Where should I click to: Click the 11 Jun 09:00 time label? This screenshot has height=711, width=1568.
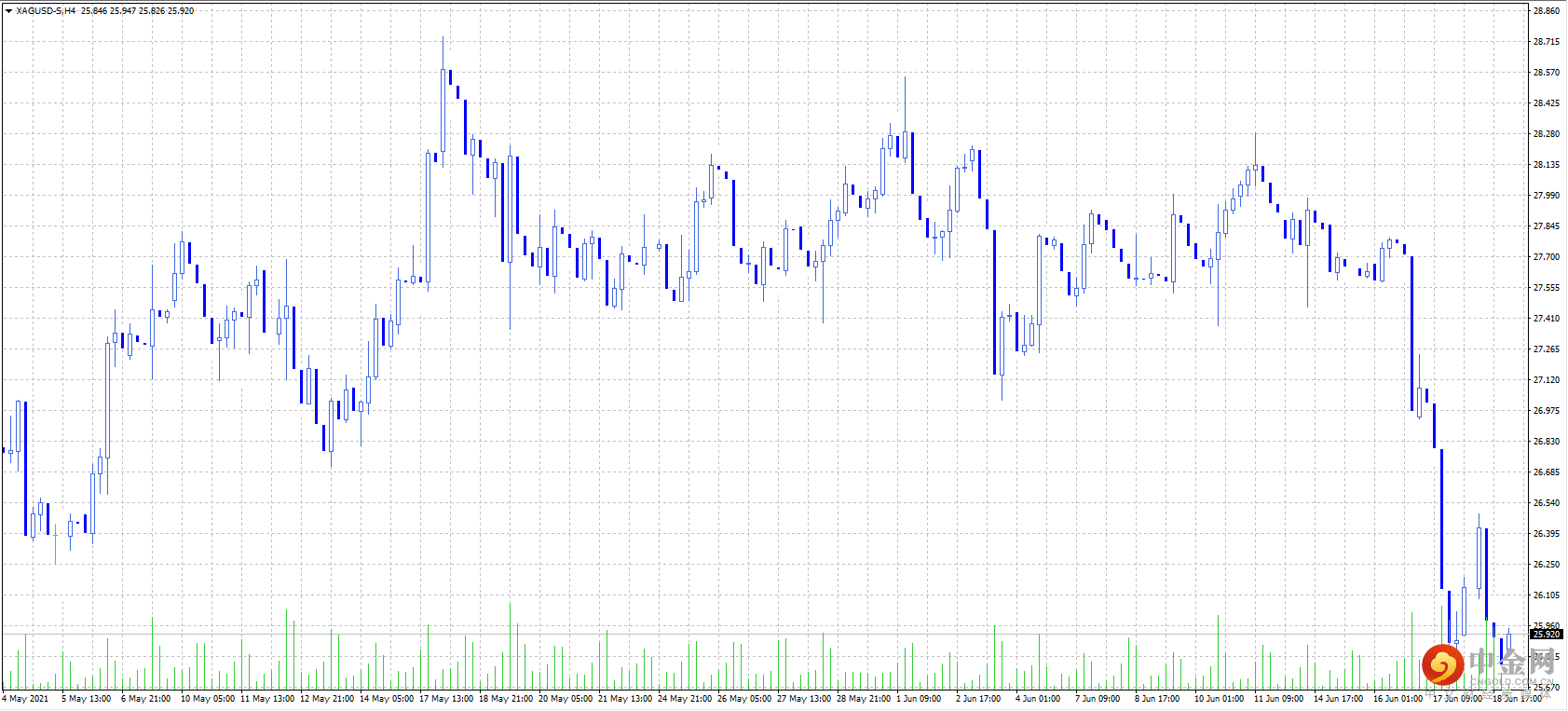click(x=1279, y=699)
